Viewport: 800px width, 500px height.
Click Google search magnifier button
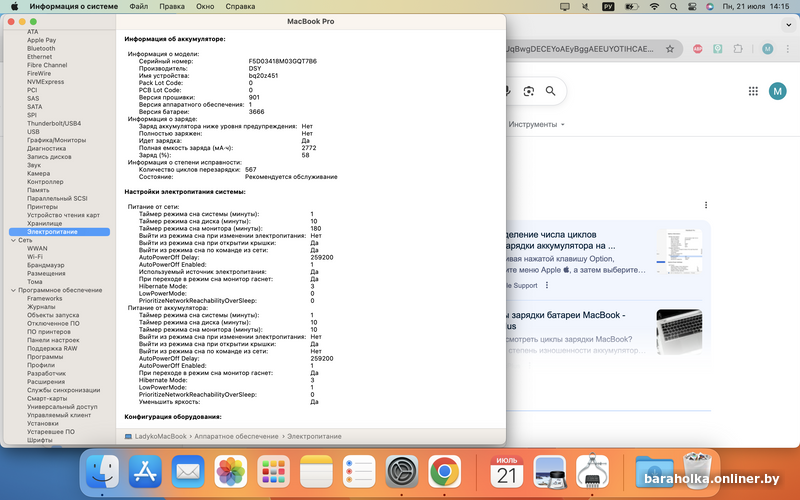pyautogui.click(x=551, y=91)
